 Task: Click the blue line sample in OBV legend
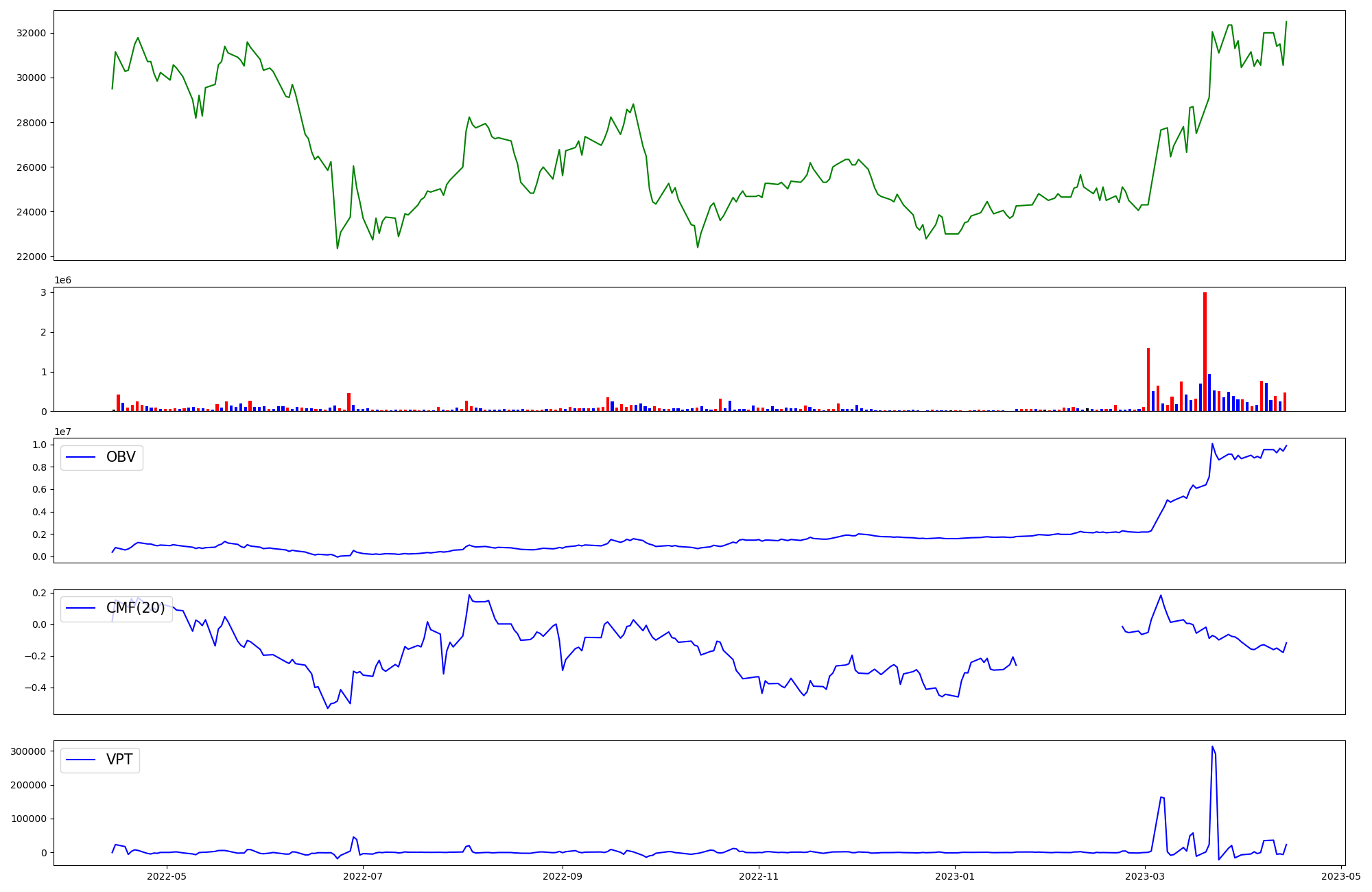(x=80, y=457)
